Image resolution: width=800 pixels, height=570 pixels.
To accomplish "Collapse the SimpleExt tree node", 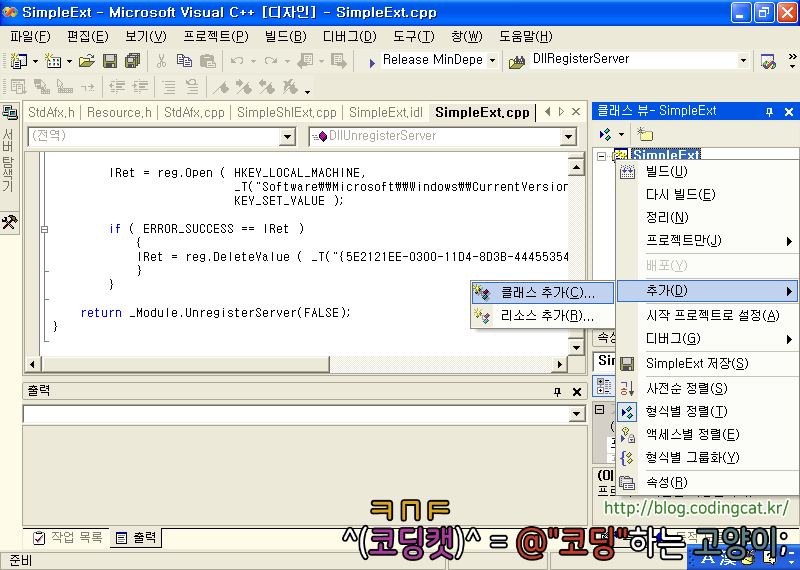I will point(602,156).
